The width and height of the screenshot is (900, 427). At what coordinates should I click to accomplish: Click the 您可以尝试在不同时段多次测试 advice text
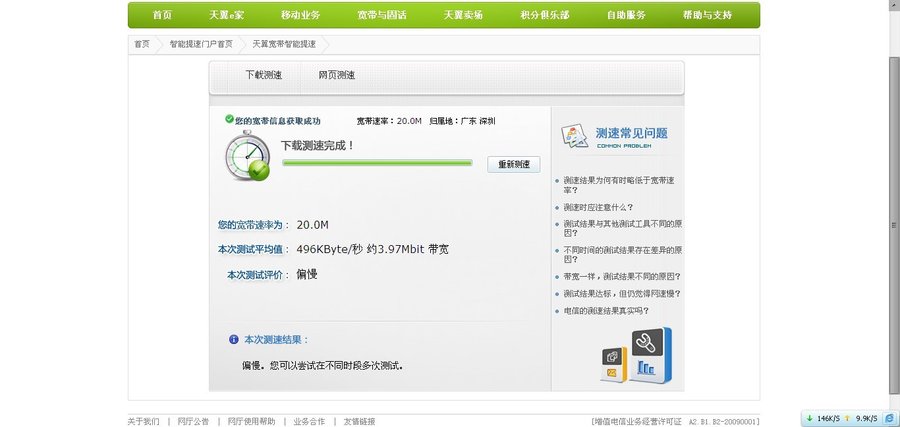coord(336,365)
